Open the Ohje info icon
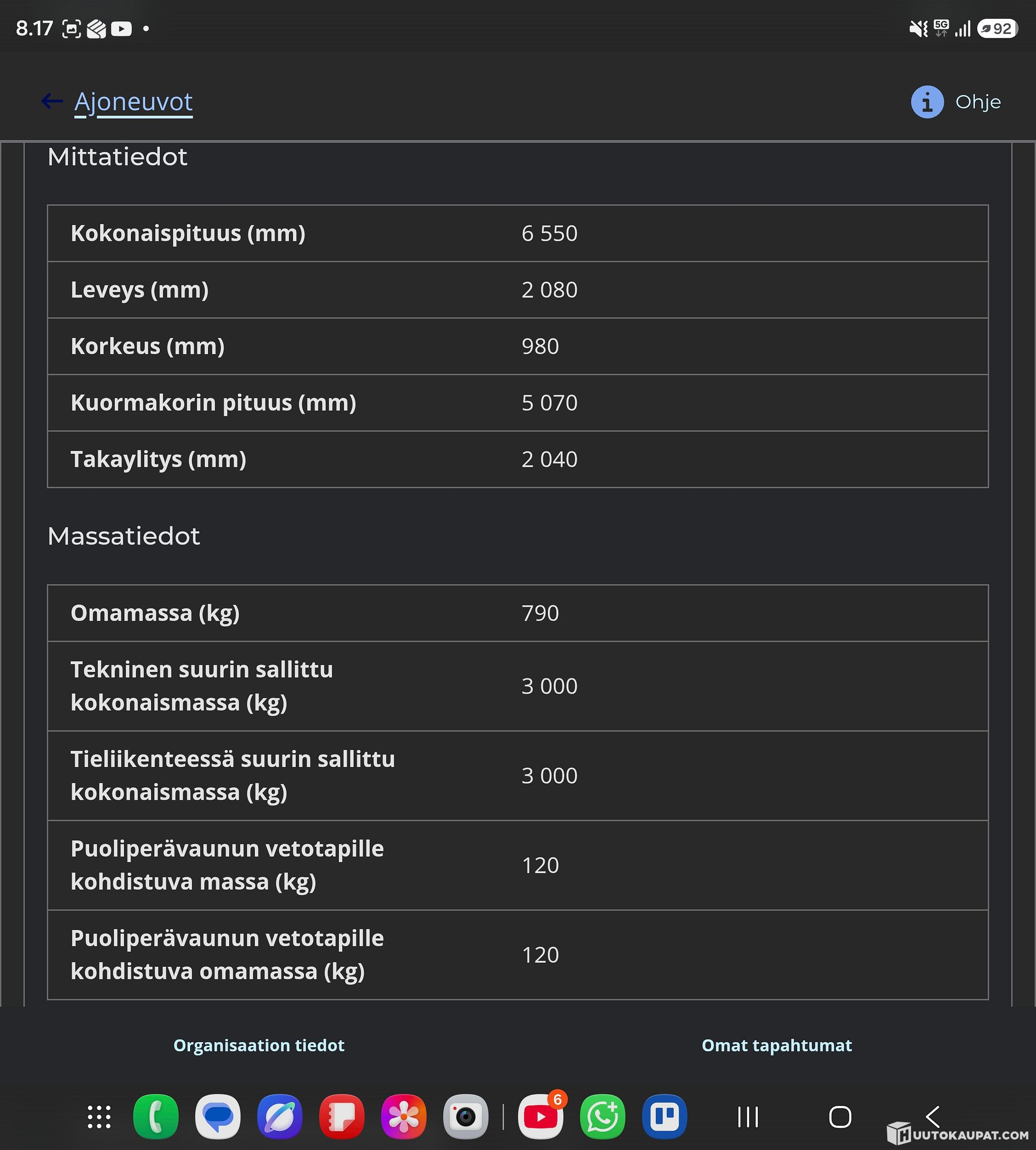 (x=927, y=102)
